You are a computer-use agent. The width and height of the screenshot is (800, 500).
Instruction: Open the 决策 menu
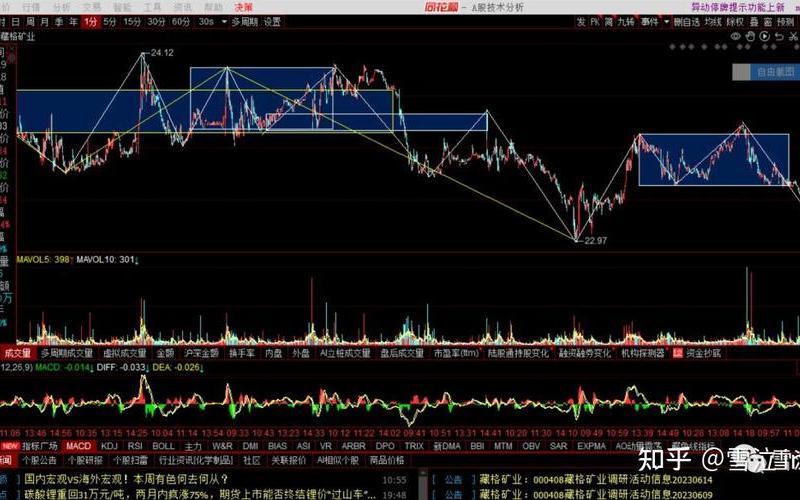click(243, 7)
